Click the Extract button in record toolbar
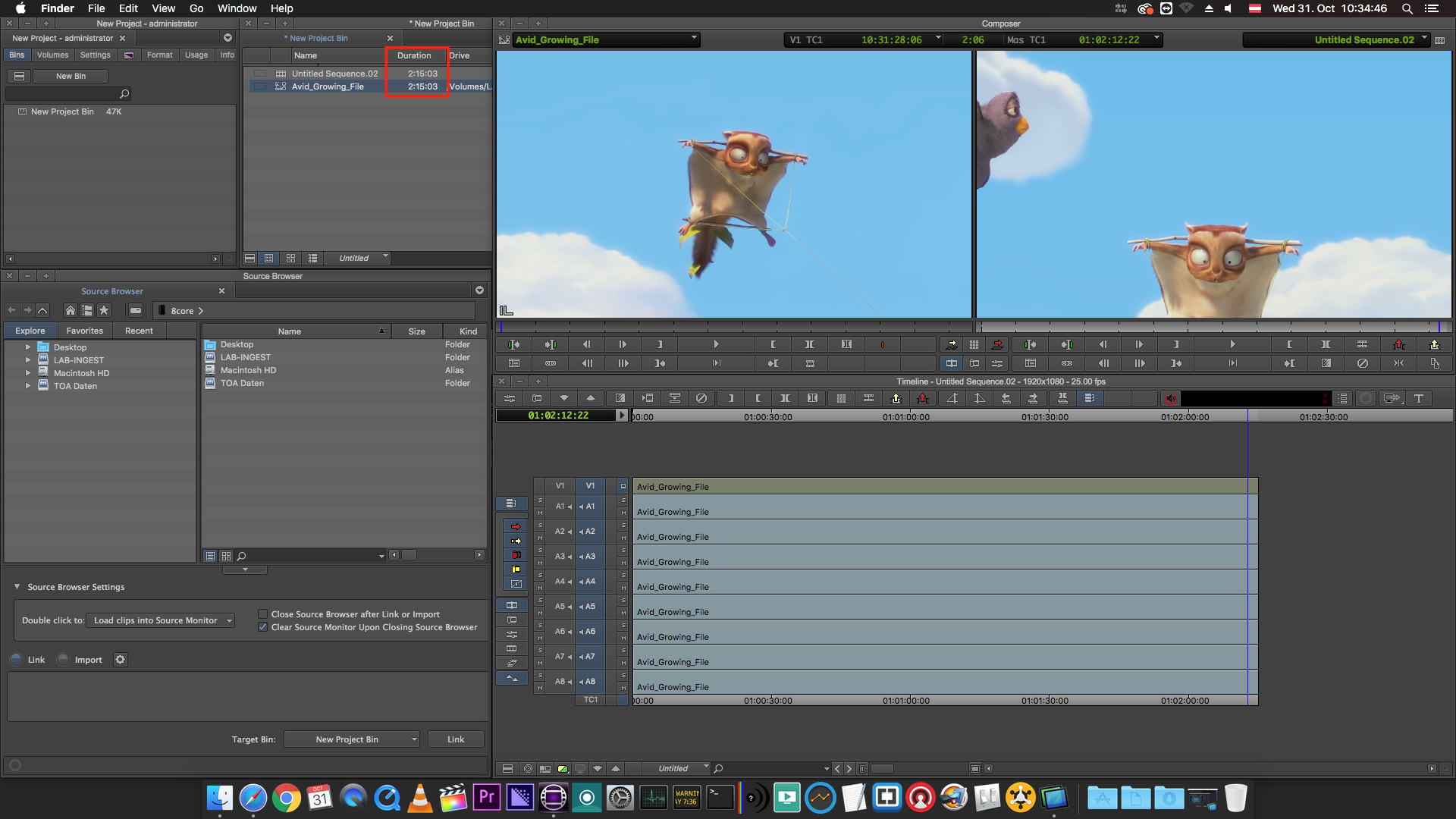Image resolution: width=1456 pixels, height=819 pixels. point(1435,344)
